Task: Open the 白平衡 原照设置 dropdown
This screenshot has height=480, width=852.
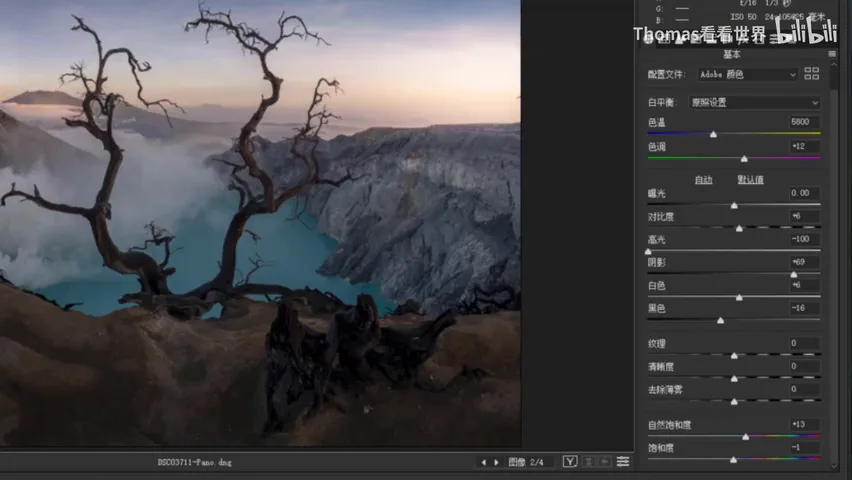Action: pos(755,103)
